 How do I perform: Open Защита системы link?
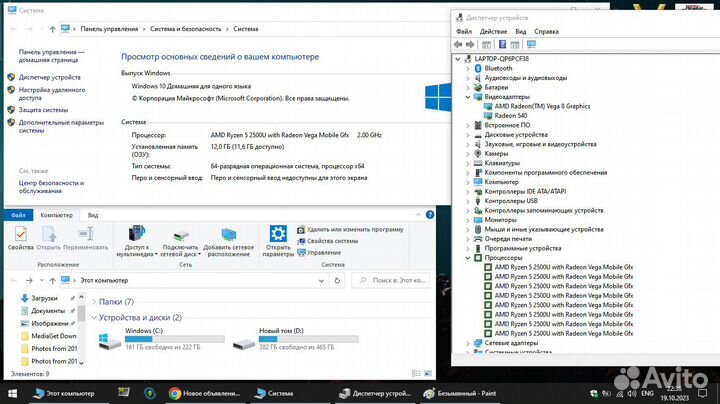point(43,110)
